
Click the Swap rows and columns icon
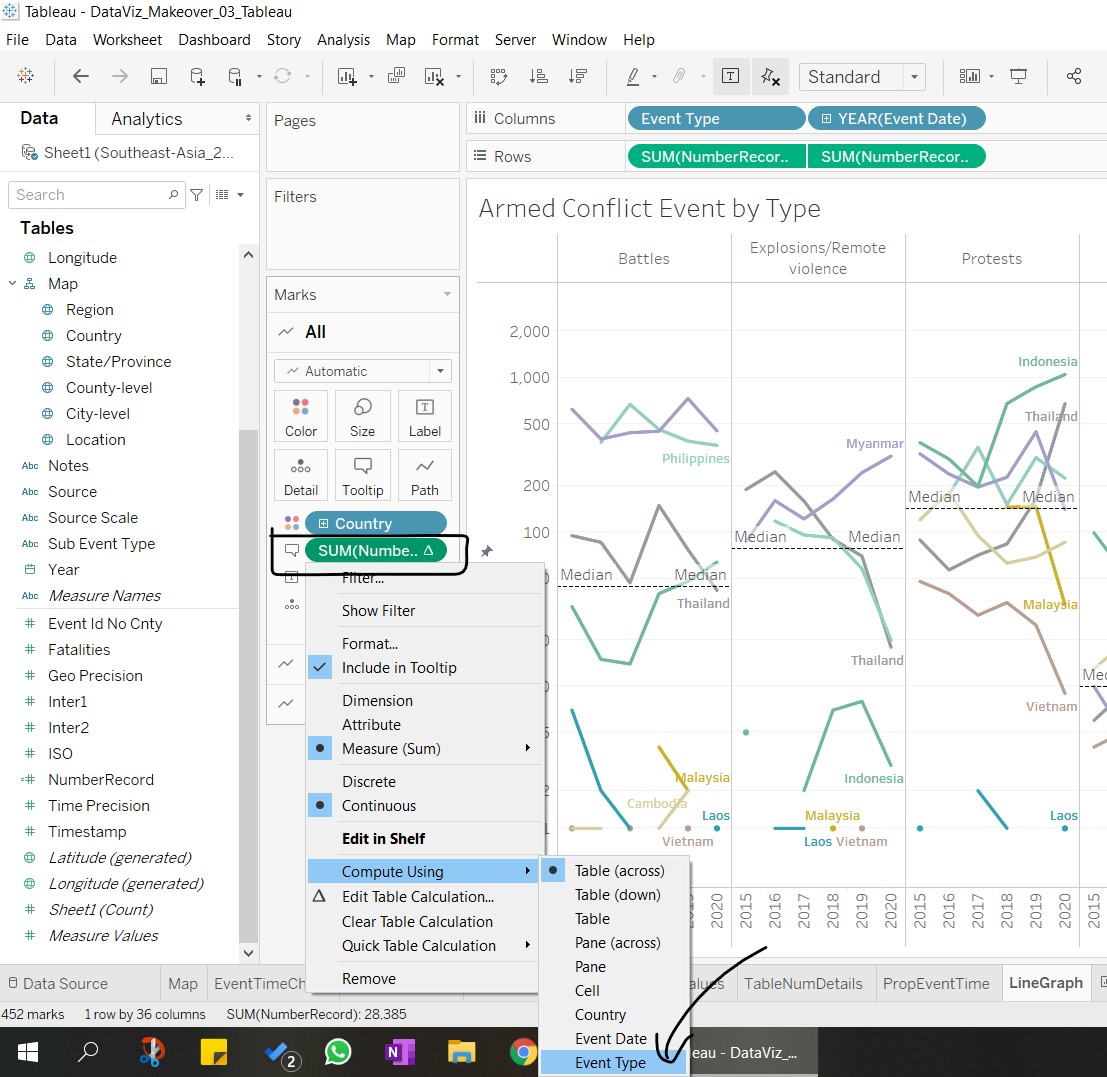(x=498, y=77)
